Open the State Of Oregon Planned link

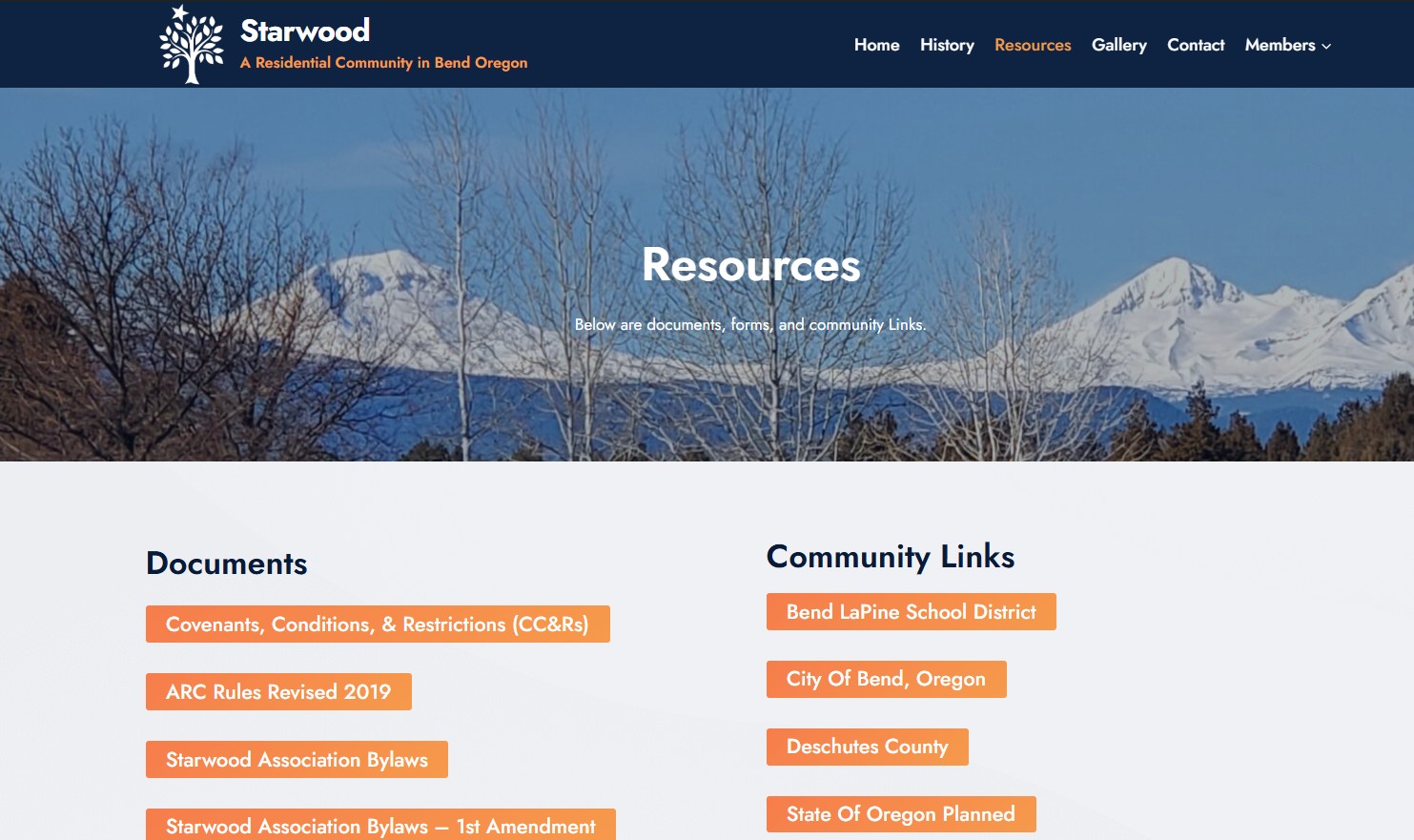(901, 814)
